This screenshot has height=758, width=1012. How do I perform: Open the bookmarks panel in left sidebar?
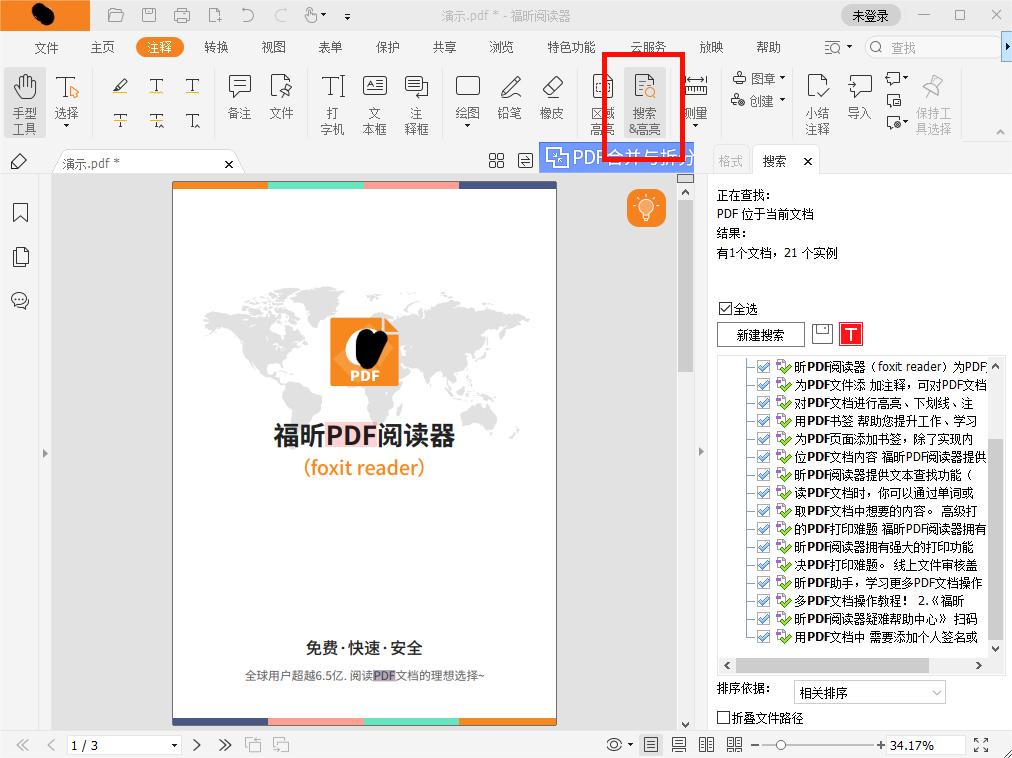pyautogui.click(x=21, y=212)
